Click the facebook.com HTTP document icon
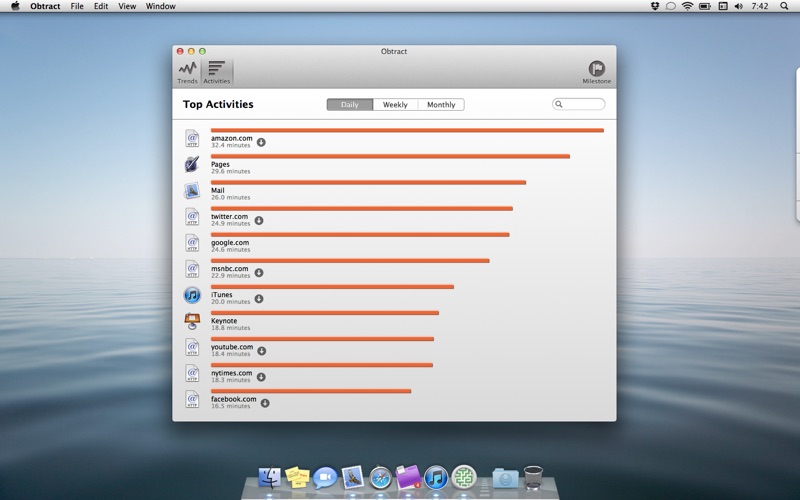 tap(192, 399)
